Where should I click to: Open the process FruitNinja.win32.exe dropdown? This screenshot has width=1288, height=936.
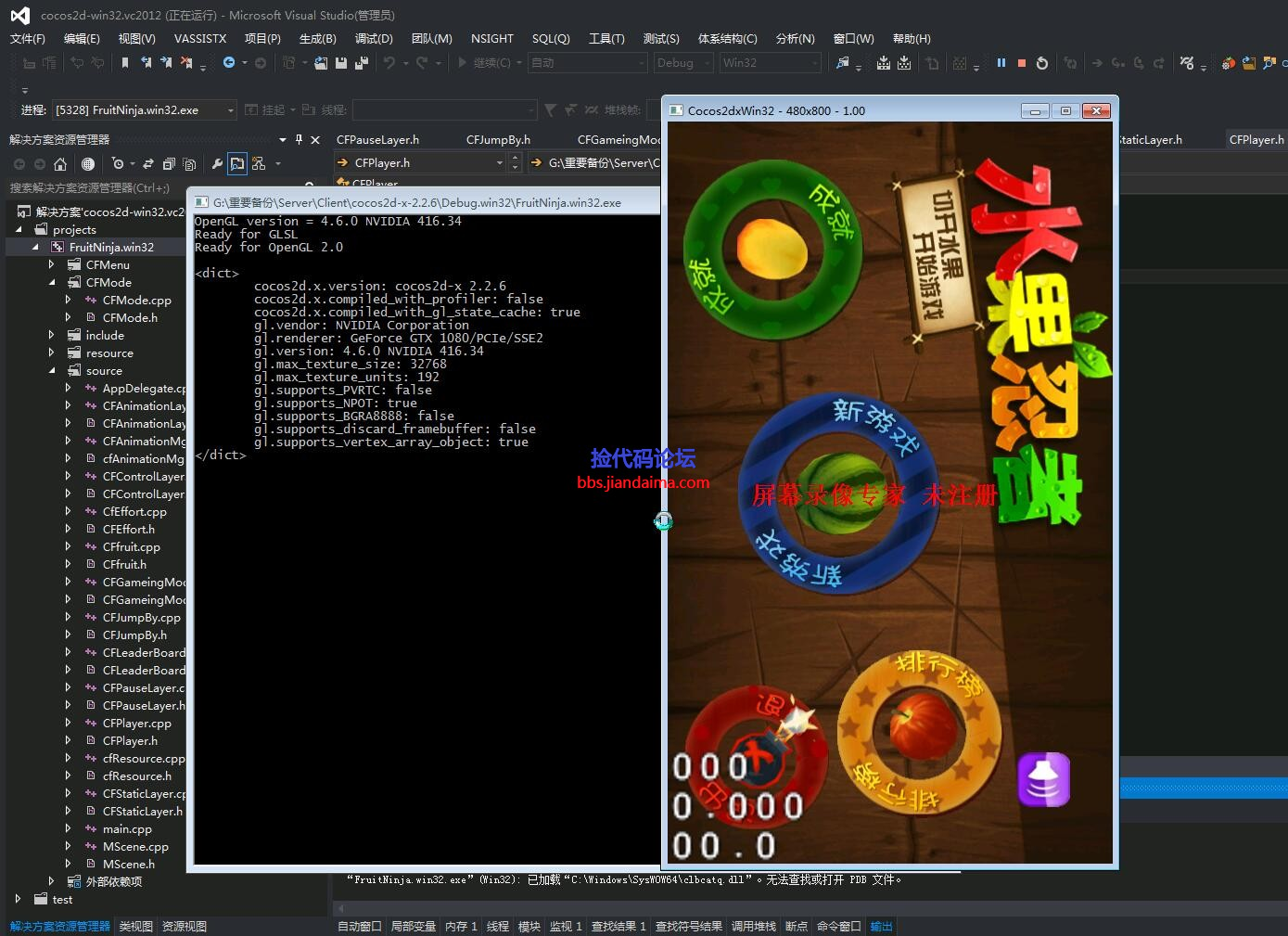click(231, 110)
